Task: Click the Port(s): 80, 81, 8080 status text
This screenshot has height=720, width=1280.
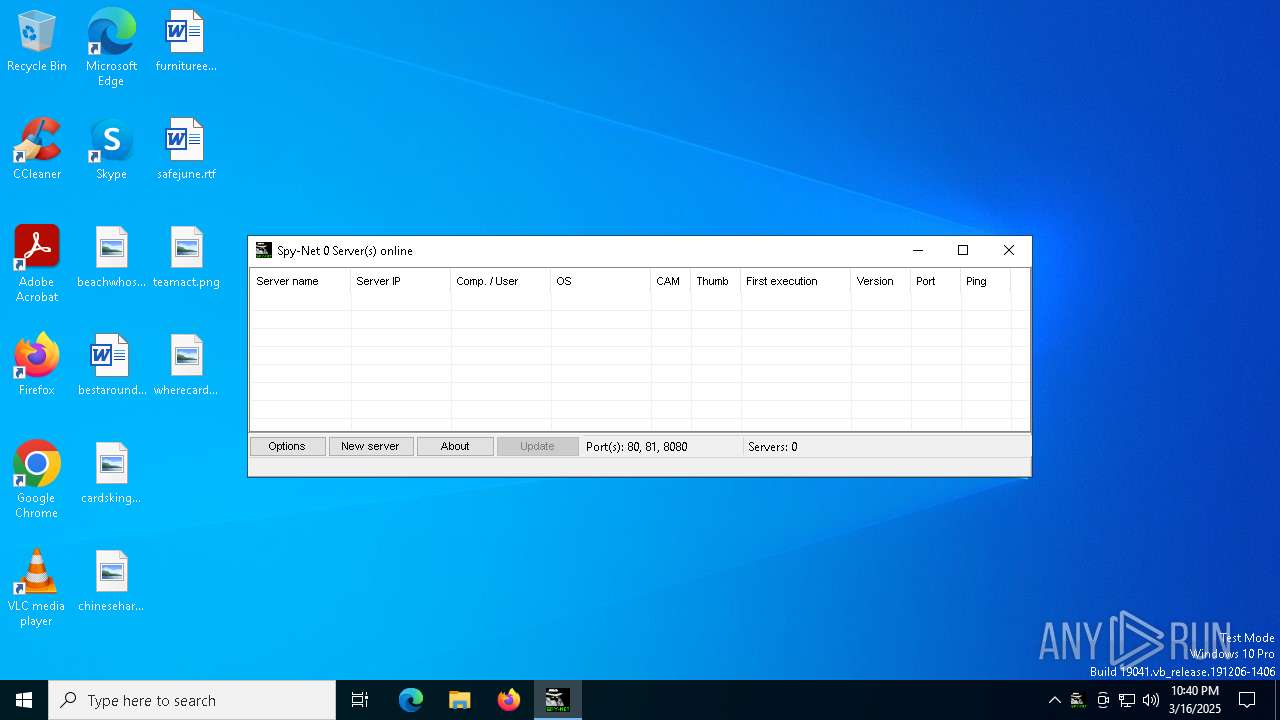Action: coord(637,447)
